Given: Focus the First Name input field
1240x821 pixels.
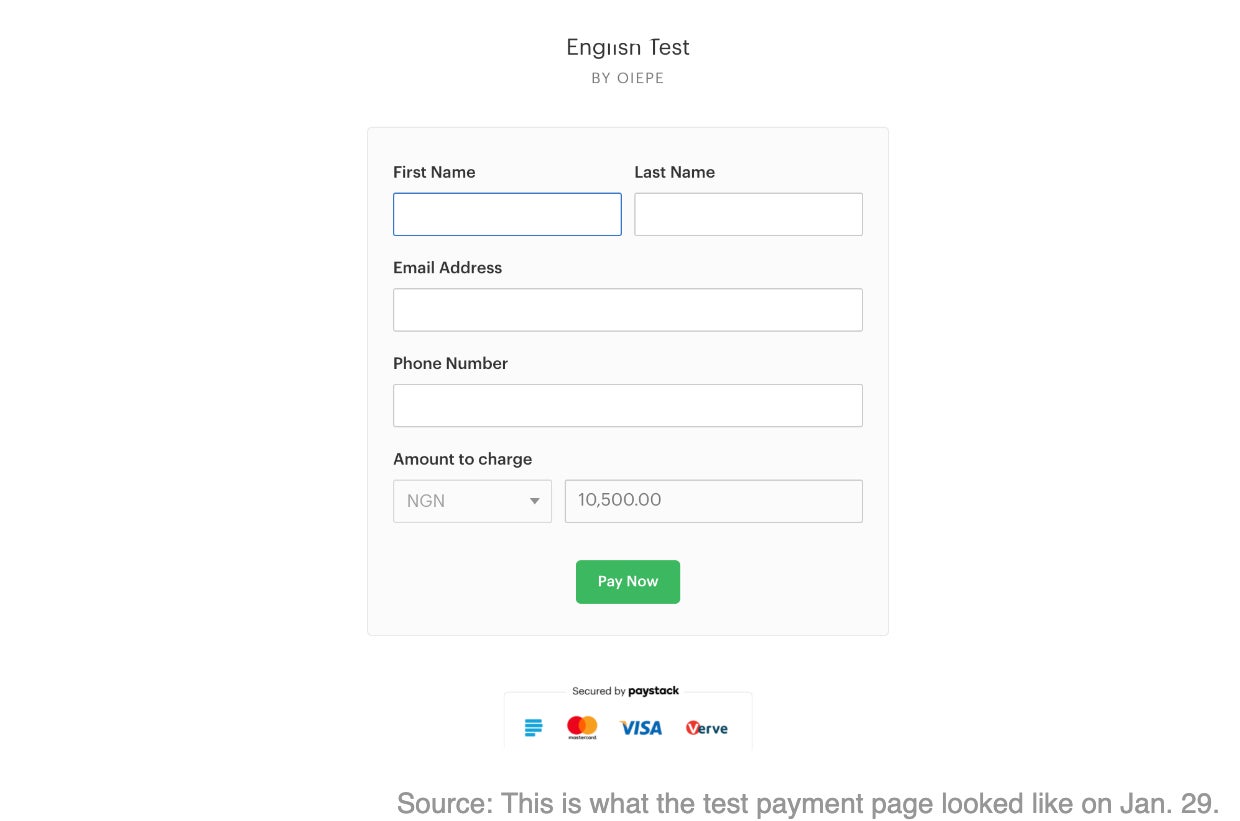Looking at the screenshot, I should coord(507,214).
